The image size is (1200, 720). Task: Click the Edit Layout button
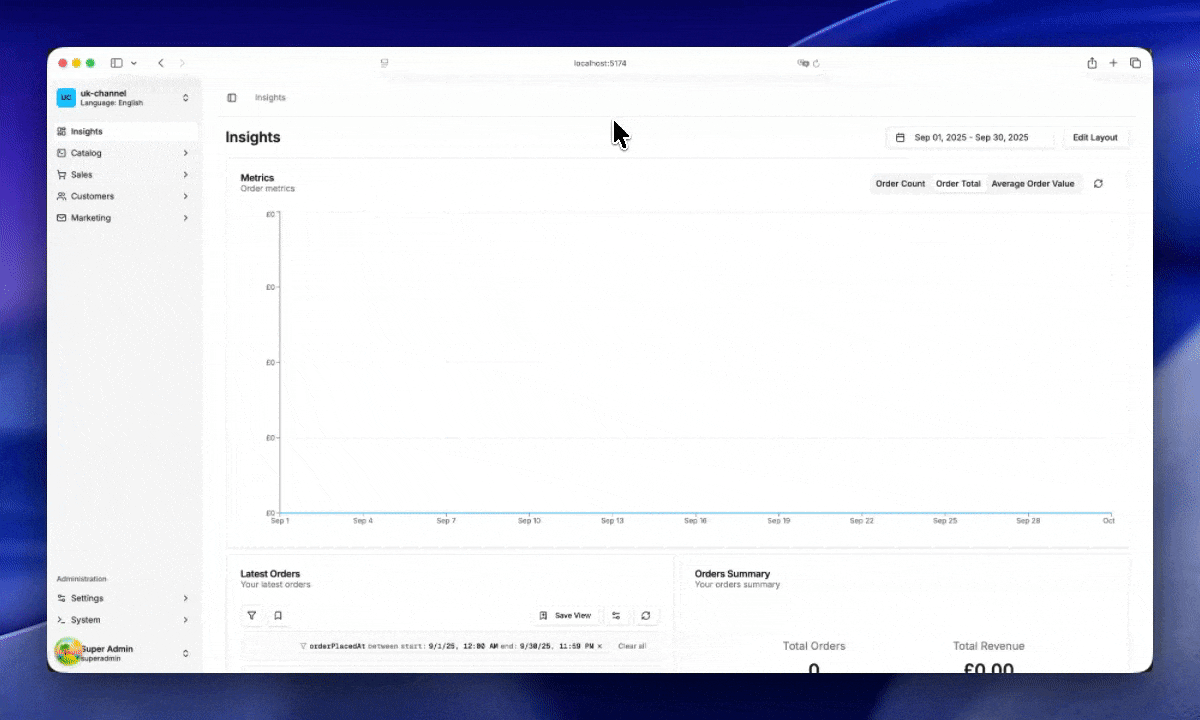[1095, 138]
